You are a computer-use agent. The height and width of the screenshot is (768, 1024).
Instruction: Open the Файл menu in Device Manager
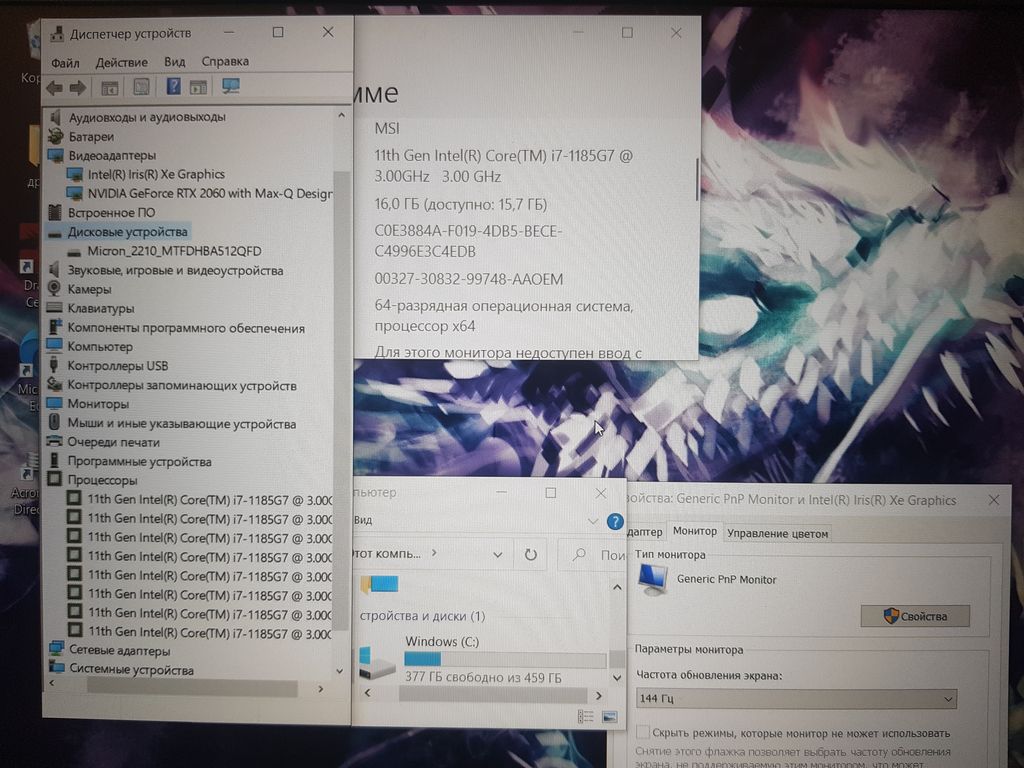click(x=65, y=63)
